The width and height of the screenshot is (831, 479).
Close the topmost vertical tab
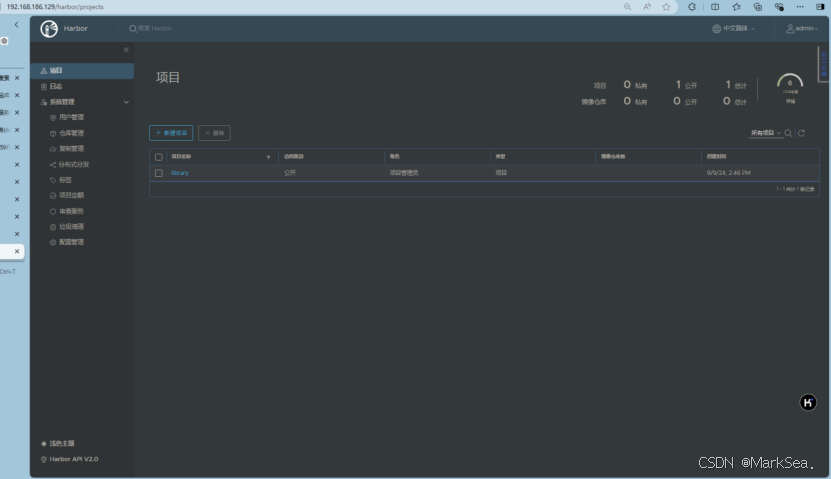click(17, 78)
